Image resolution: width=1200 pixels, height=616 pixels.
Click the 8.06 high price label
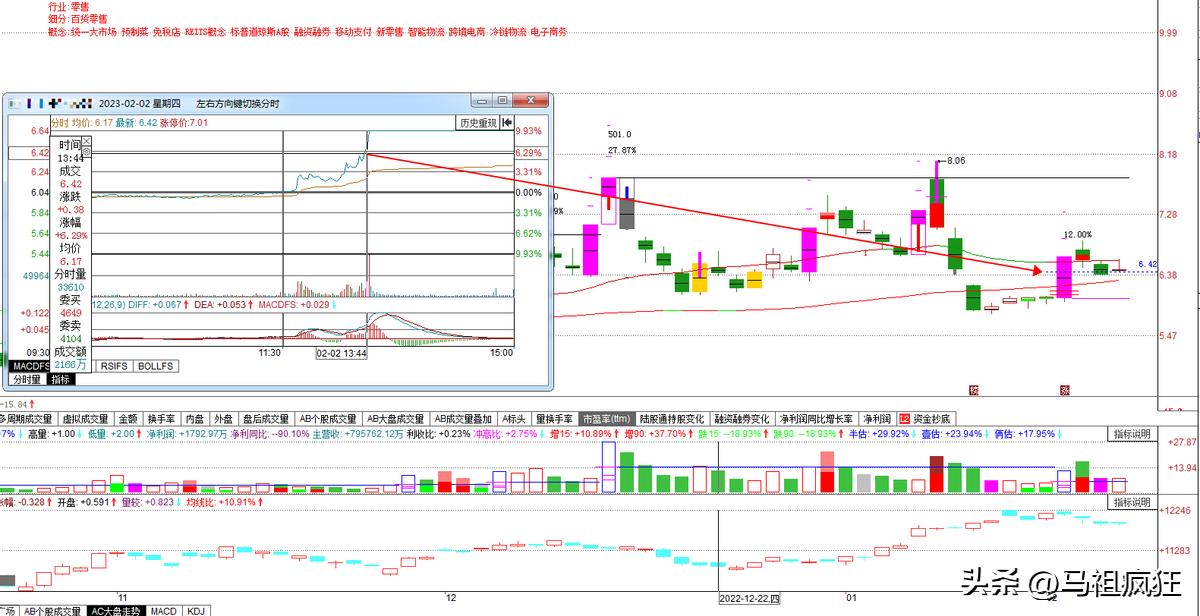click(x=957, y=160)
